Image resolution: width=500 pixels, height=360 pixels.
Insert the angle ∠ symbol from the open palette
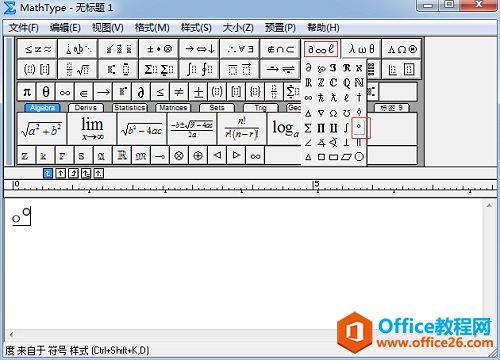pos(308,143)
